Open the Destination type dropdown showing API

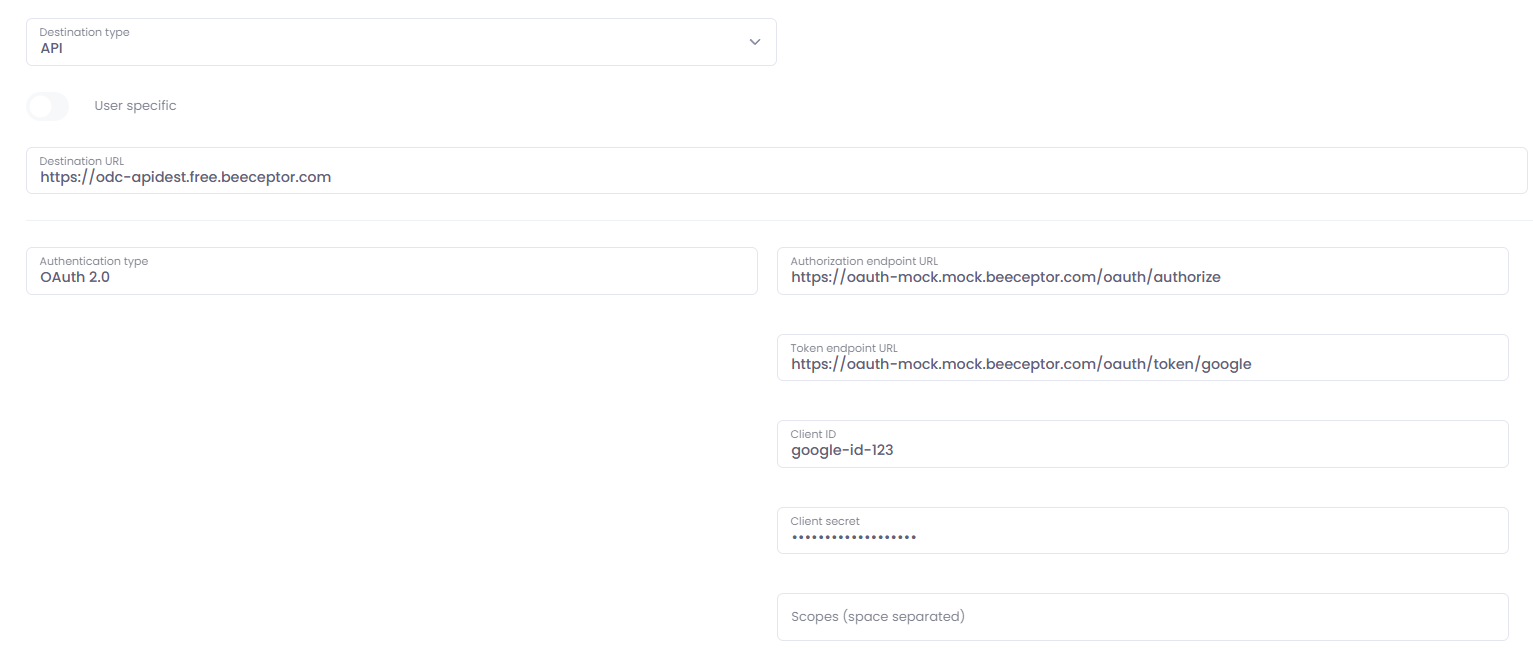(x=400, y=42)
